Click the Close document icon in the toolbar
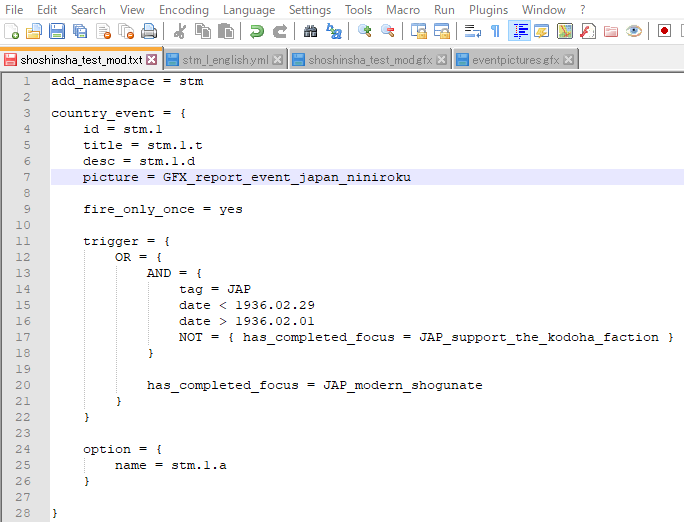 (x=103, y=31)
